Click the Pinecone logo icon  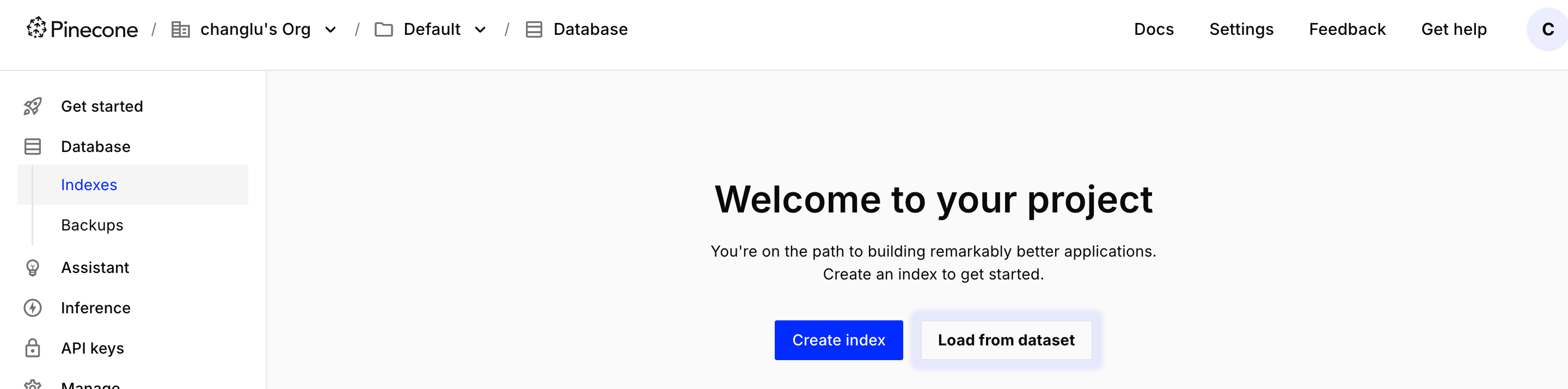[36, 28]
